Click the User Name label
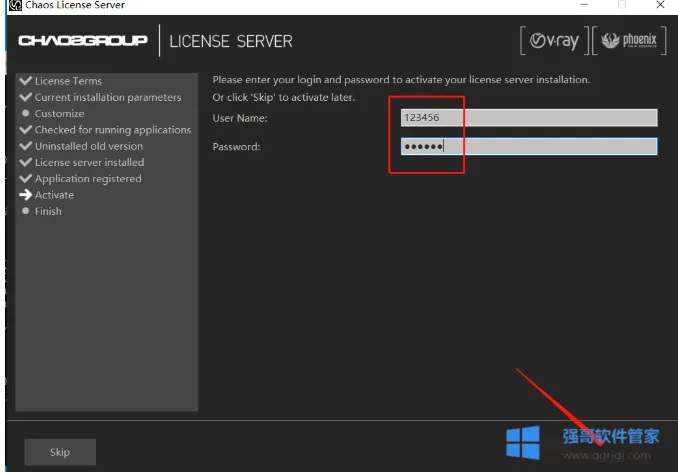 pos(240,118)
